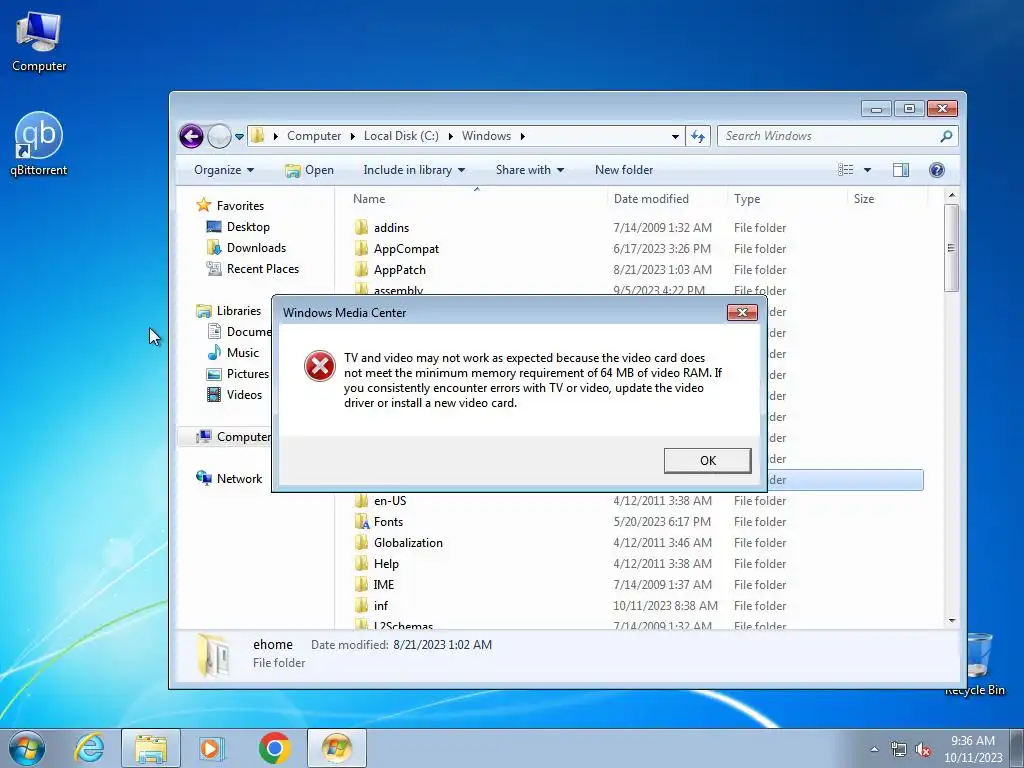Select the Globalization folder
The image size is (1024, 768).
pyautogui.click(x=408, y=543)
